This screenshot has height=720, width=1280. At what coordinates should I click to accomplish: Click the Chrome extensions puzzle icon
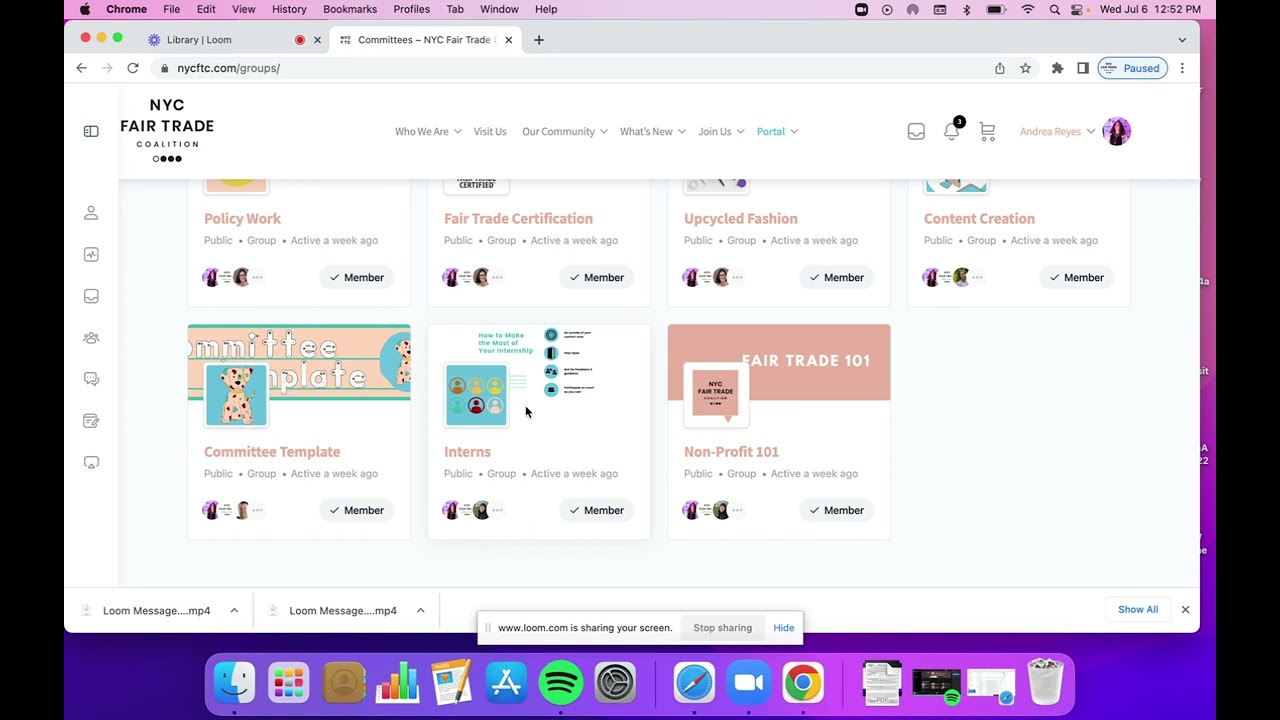pyautogui.click(x=1057, y=68)
